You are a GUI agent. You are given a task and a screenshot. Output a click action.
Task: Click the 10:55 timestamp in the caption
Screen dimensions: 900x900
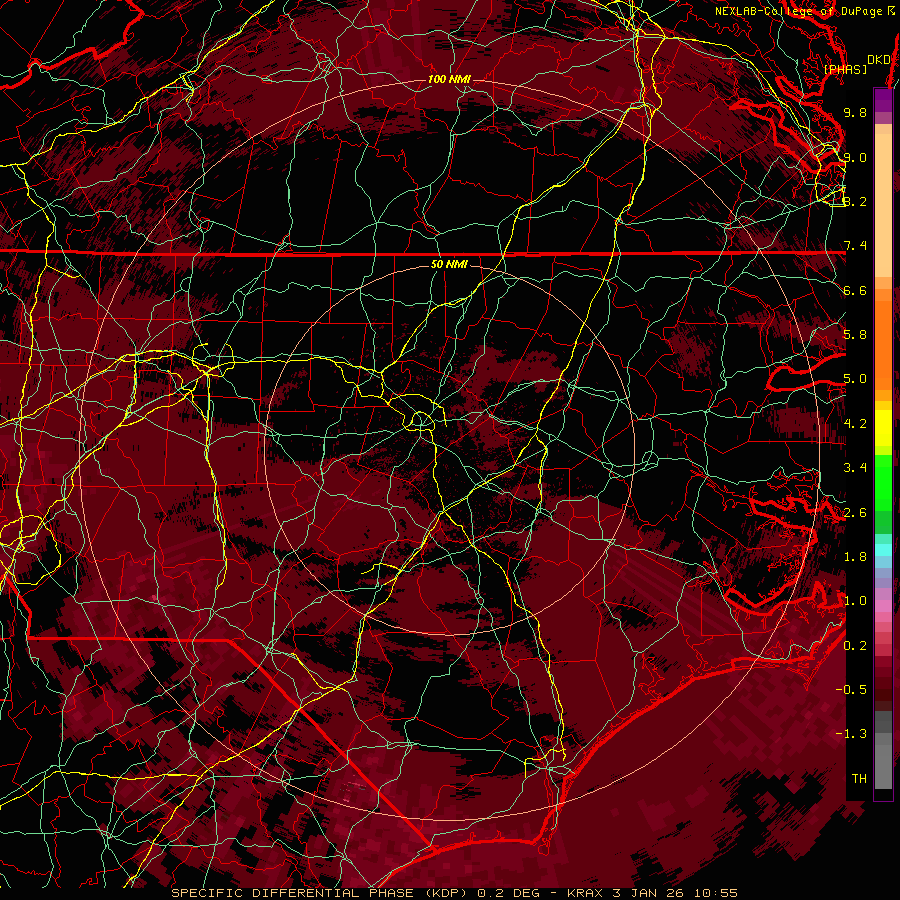click(x=715, y=893)
